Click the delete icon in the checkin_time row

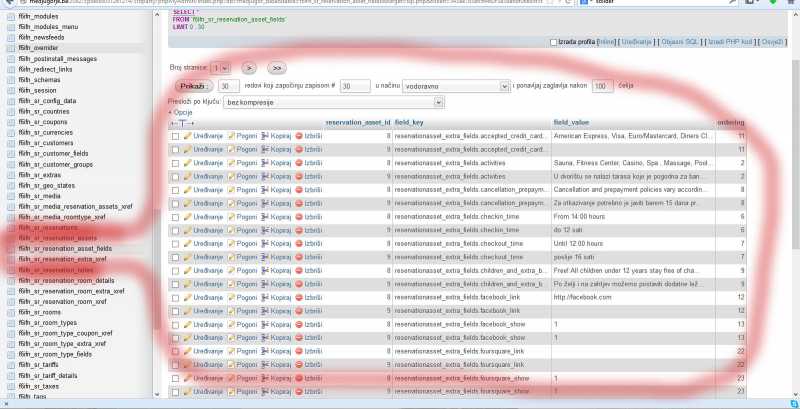point(299,216)
